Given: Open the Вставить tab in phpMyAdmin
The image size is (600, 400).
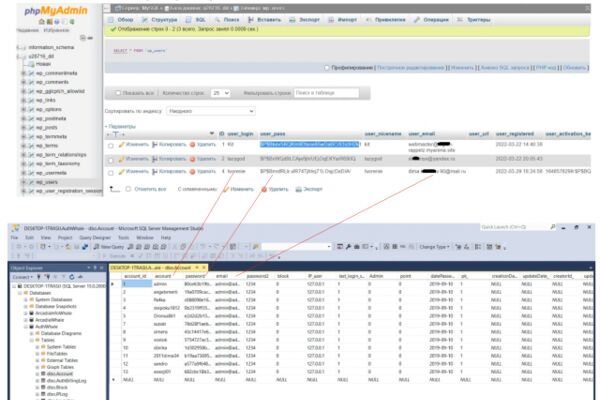Looking at the screenshot, I should pos(264,20).
